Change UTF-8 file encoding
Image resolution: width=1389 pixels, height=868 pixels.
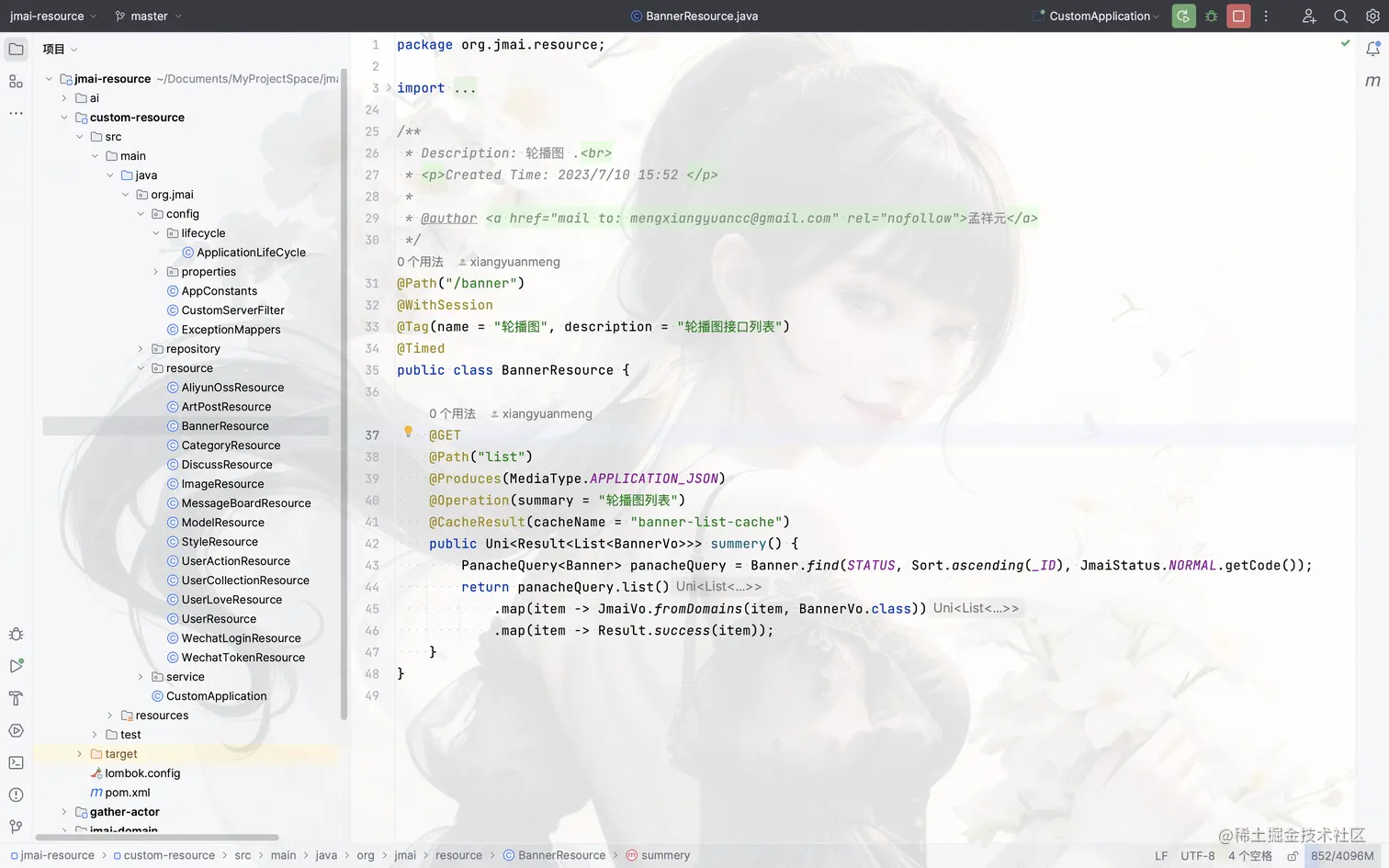point(1197,855)
